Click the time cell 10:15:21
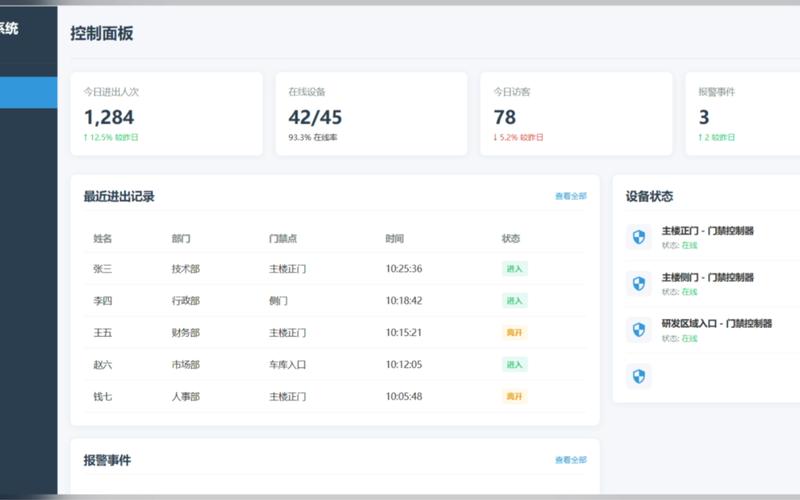This screenshot has width=800, height=500. (x=404, y=333)
